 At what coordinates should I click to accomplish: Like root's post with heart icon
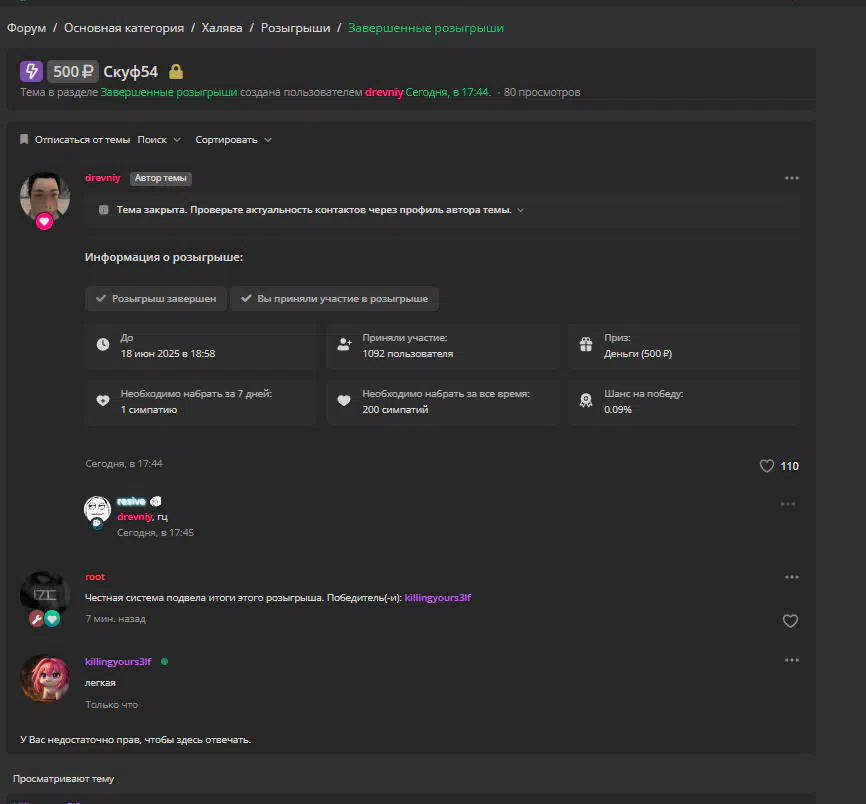pyautogui.click(x=790, y=621)
